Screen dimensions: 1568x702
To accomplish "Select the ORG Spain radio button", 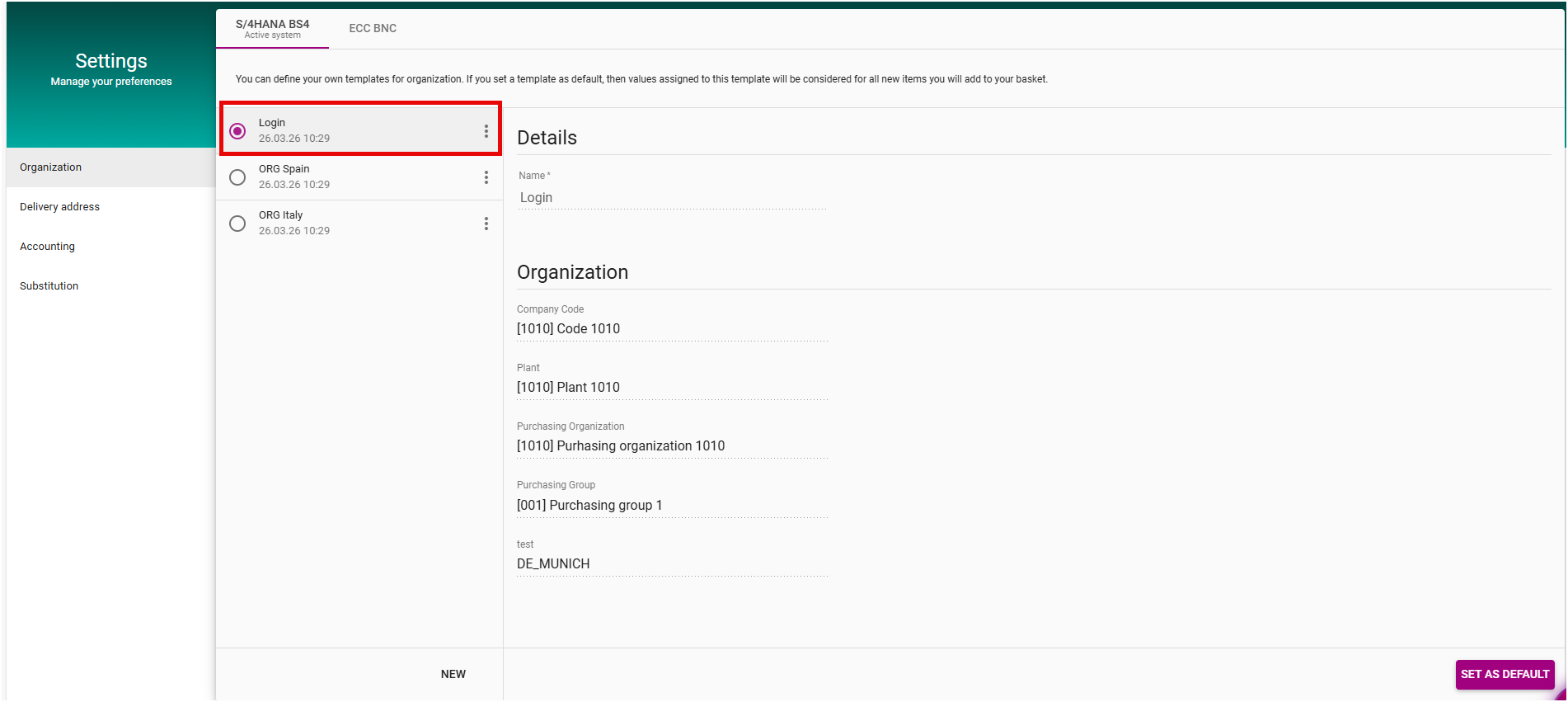I will [x=237, y=177].
